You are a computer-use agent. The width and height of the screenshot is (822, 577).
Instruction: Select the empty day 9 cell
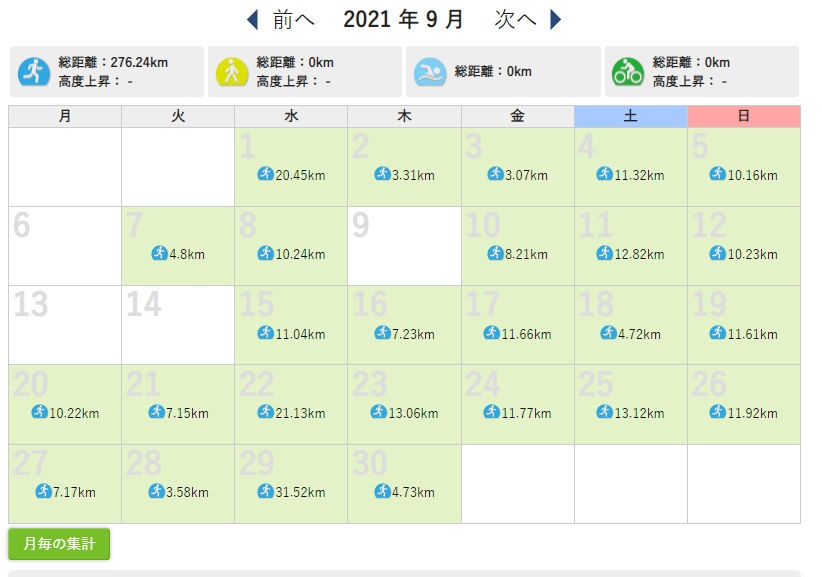tap(404, 246)
